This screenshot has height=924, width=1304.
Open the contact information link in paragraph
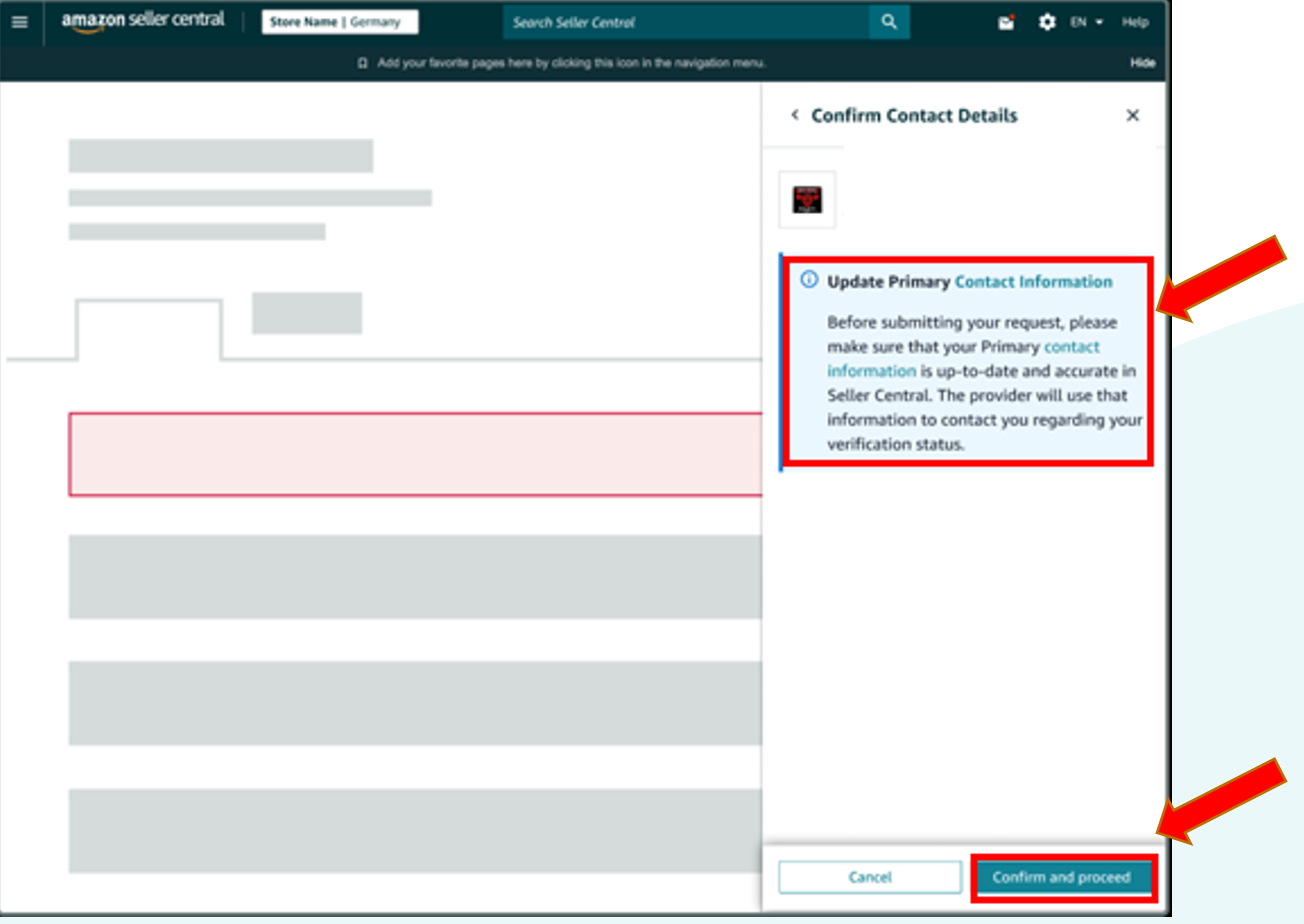(x=963, y=359)
